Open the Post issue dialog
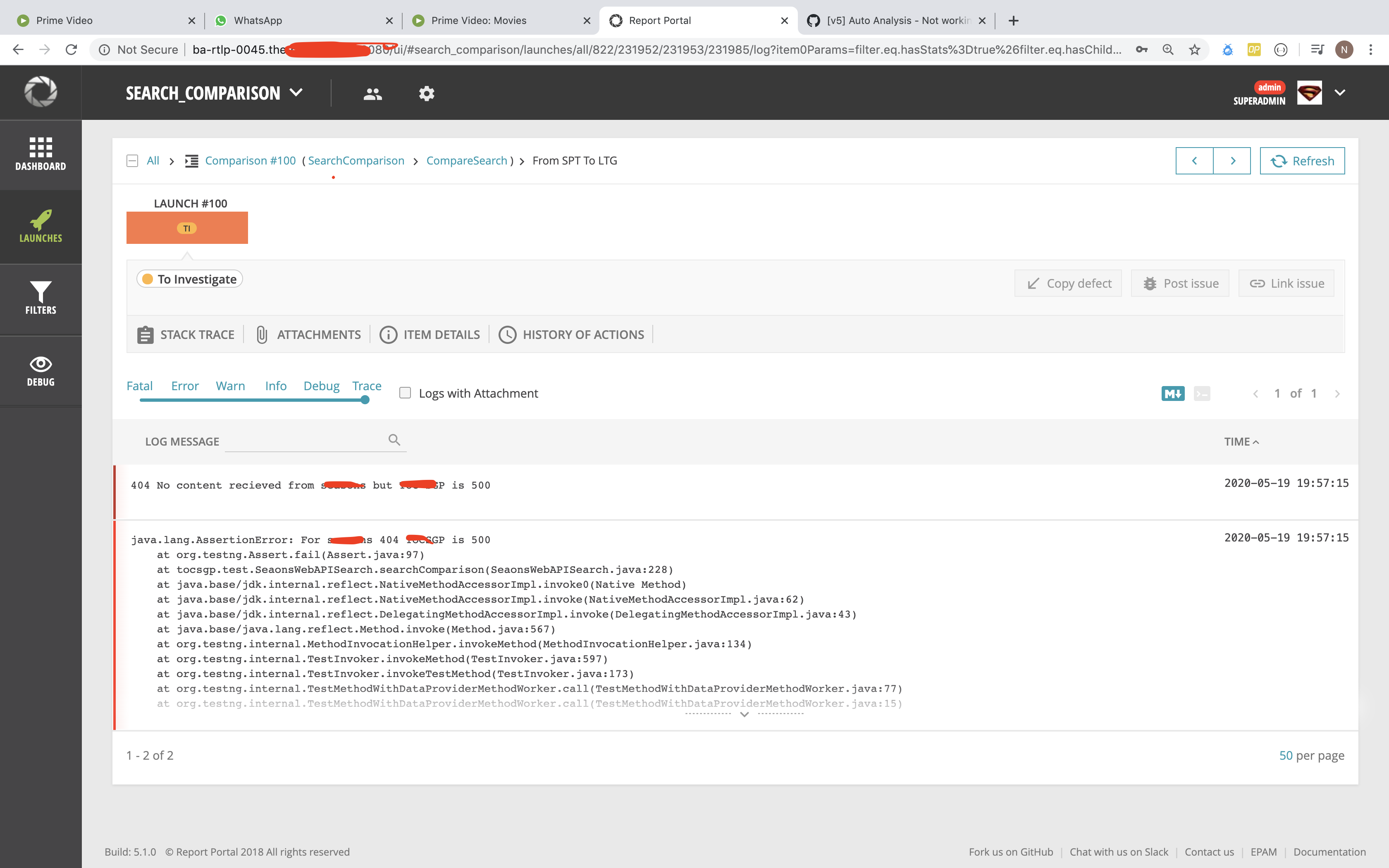The width and height of the screenshot is (1389, 868). coord(1179,283)
